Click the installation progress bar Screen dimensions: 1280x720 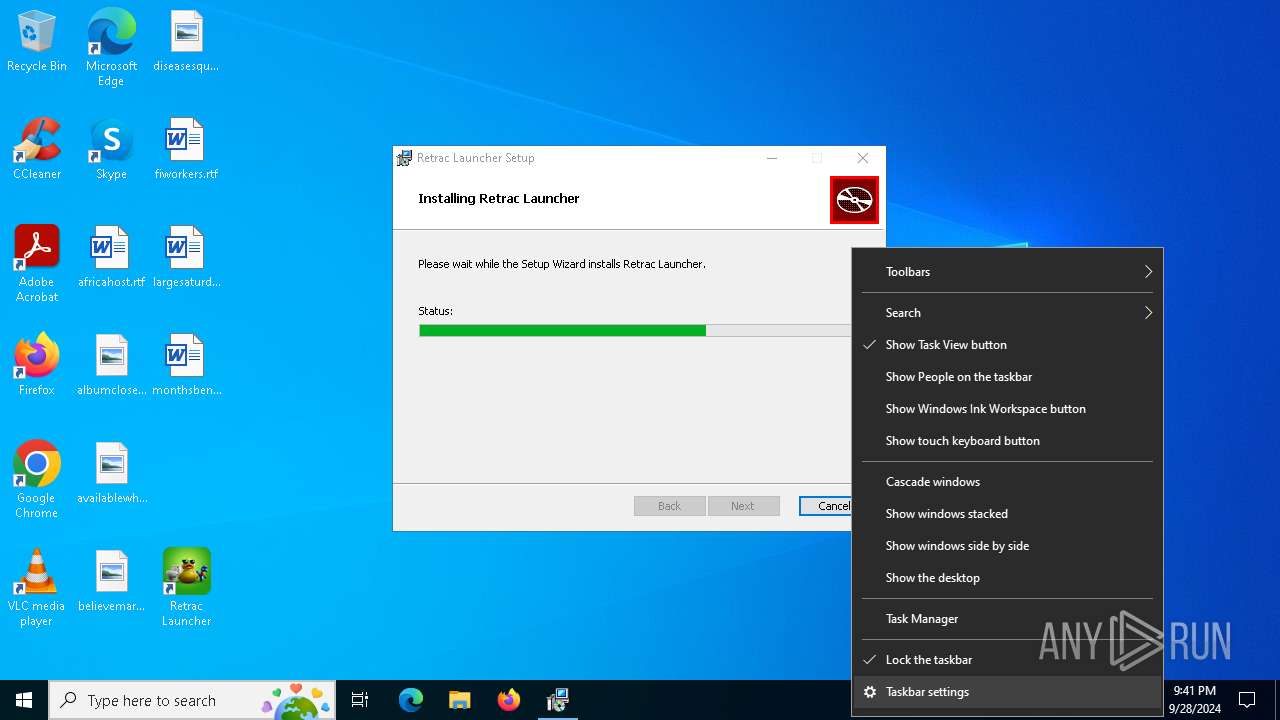635,330
